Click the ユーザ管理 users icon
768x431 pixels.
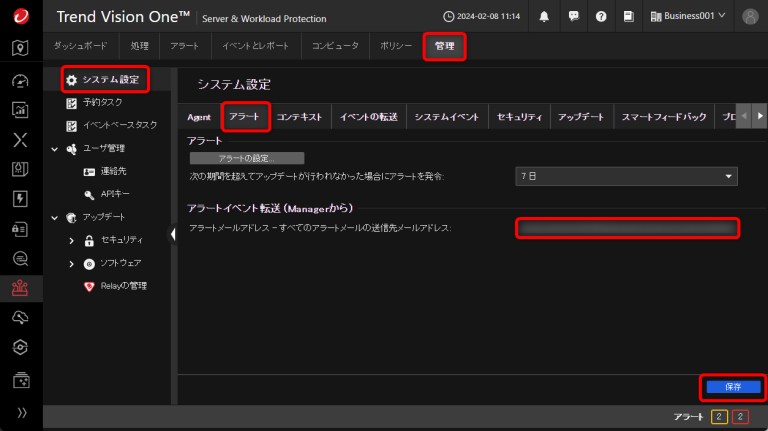(x=72, y=149)
